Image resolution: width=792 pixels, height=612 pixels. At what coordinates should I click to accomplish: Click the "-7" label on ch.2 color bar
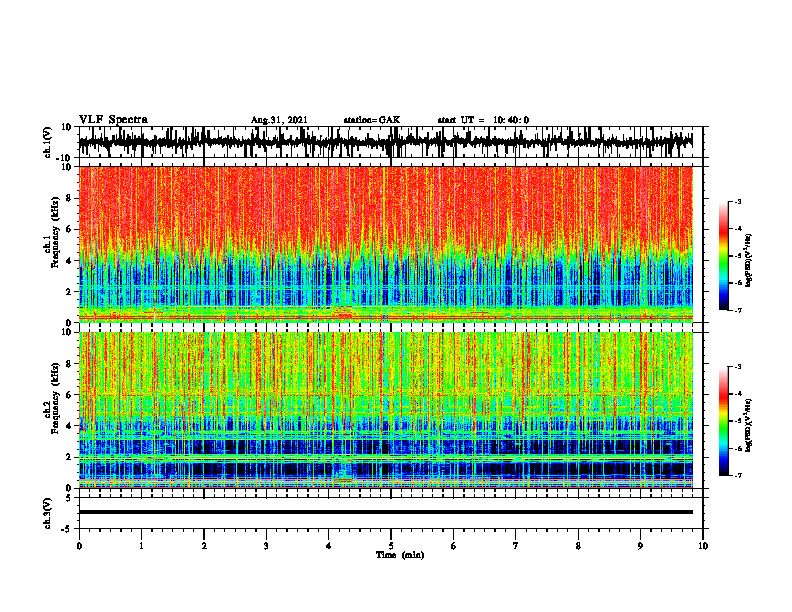click(737, 476)
